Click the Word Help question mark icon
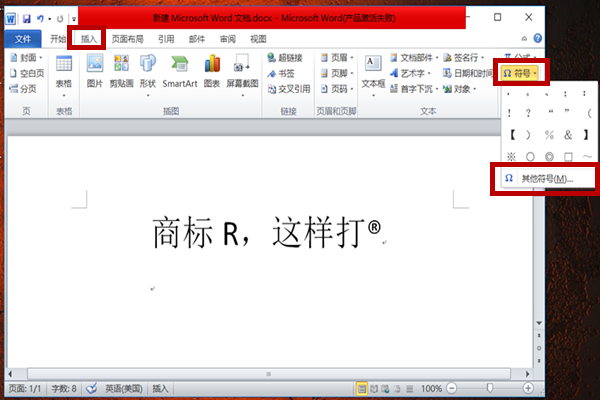The height and width of the screenshot is (400, 600). coord(538,38)
